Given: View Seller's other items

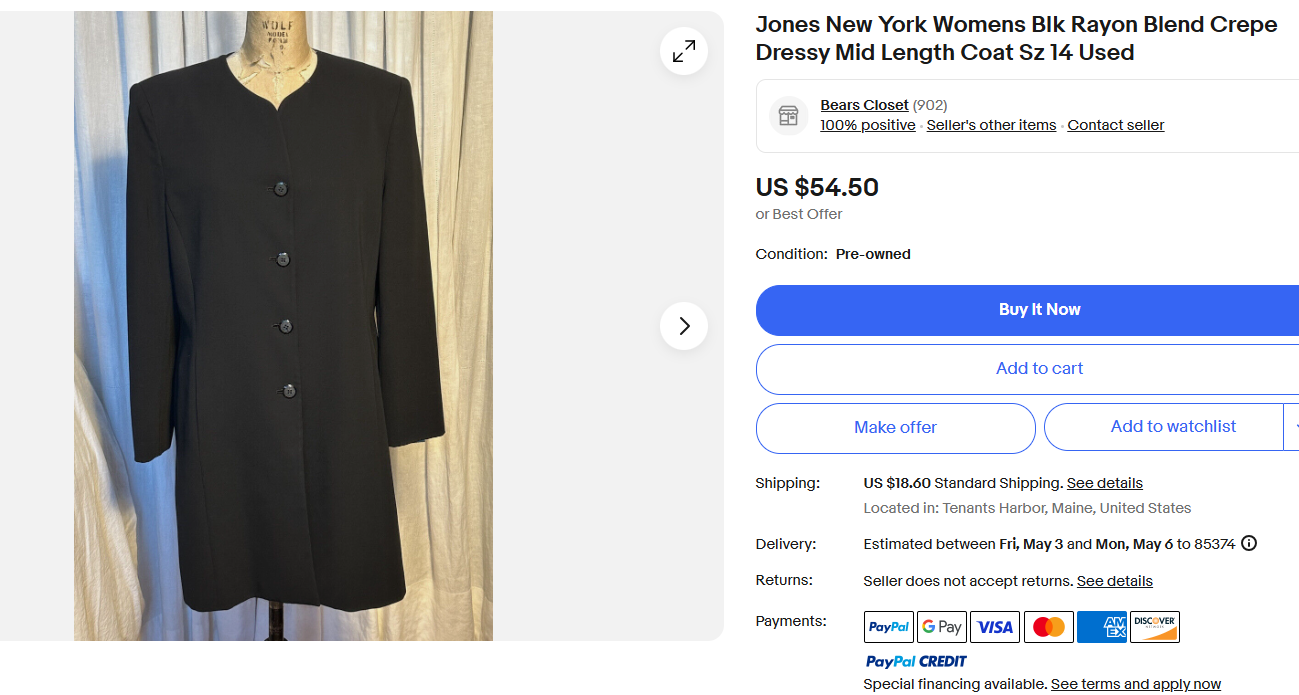Looking at the screenshot, I should click(991, 125).
